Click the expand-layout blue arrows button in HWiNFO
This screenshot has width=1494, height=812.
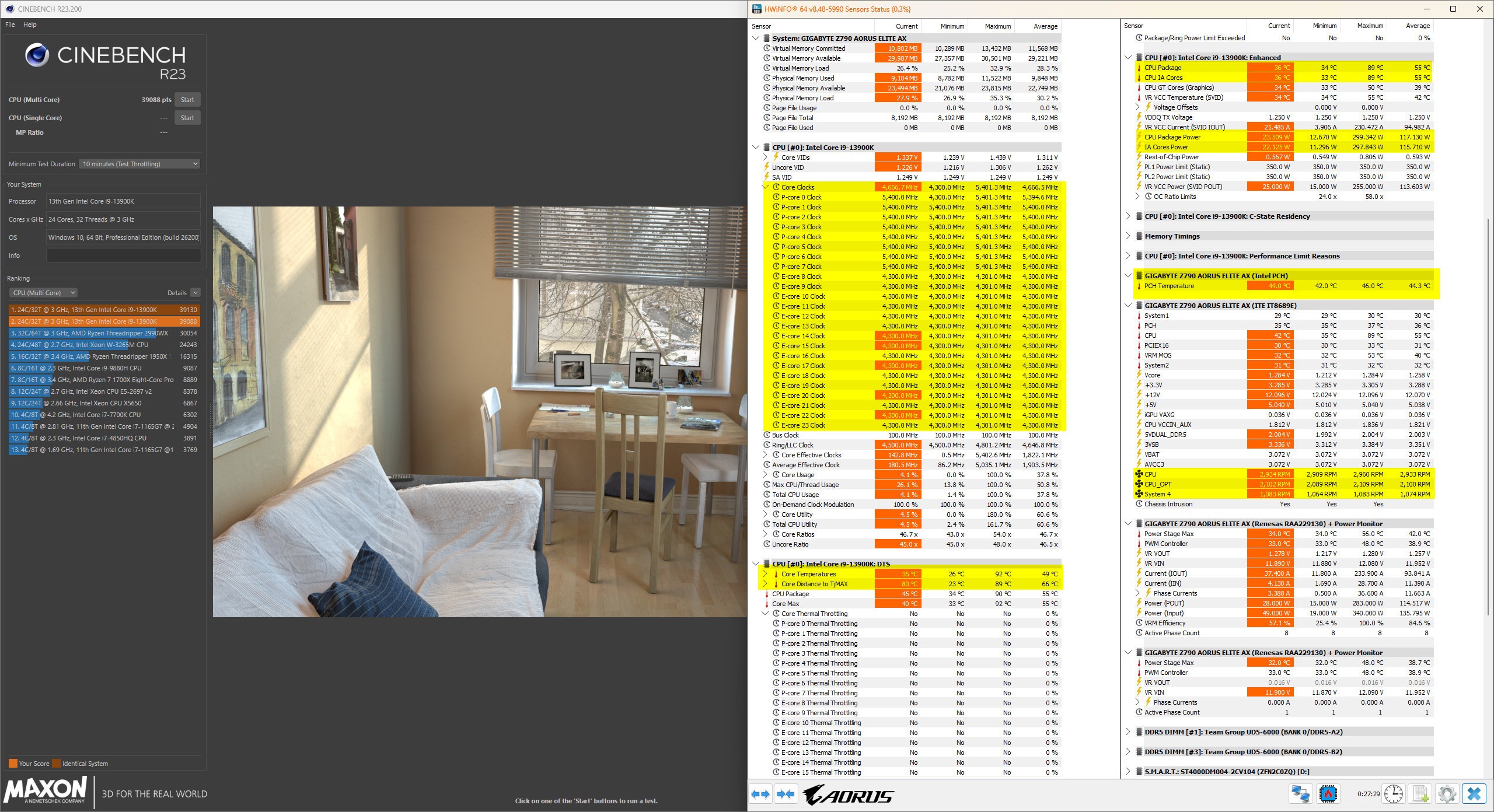(x=760, y=794)
